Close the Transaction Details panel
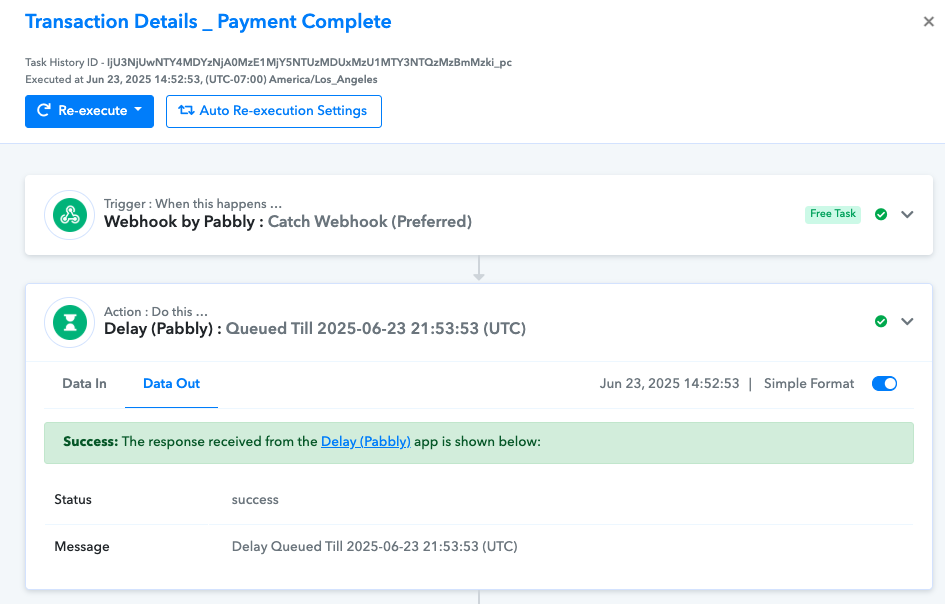 [x=928, y=22]
